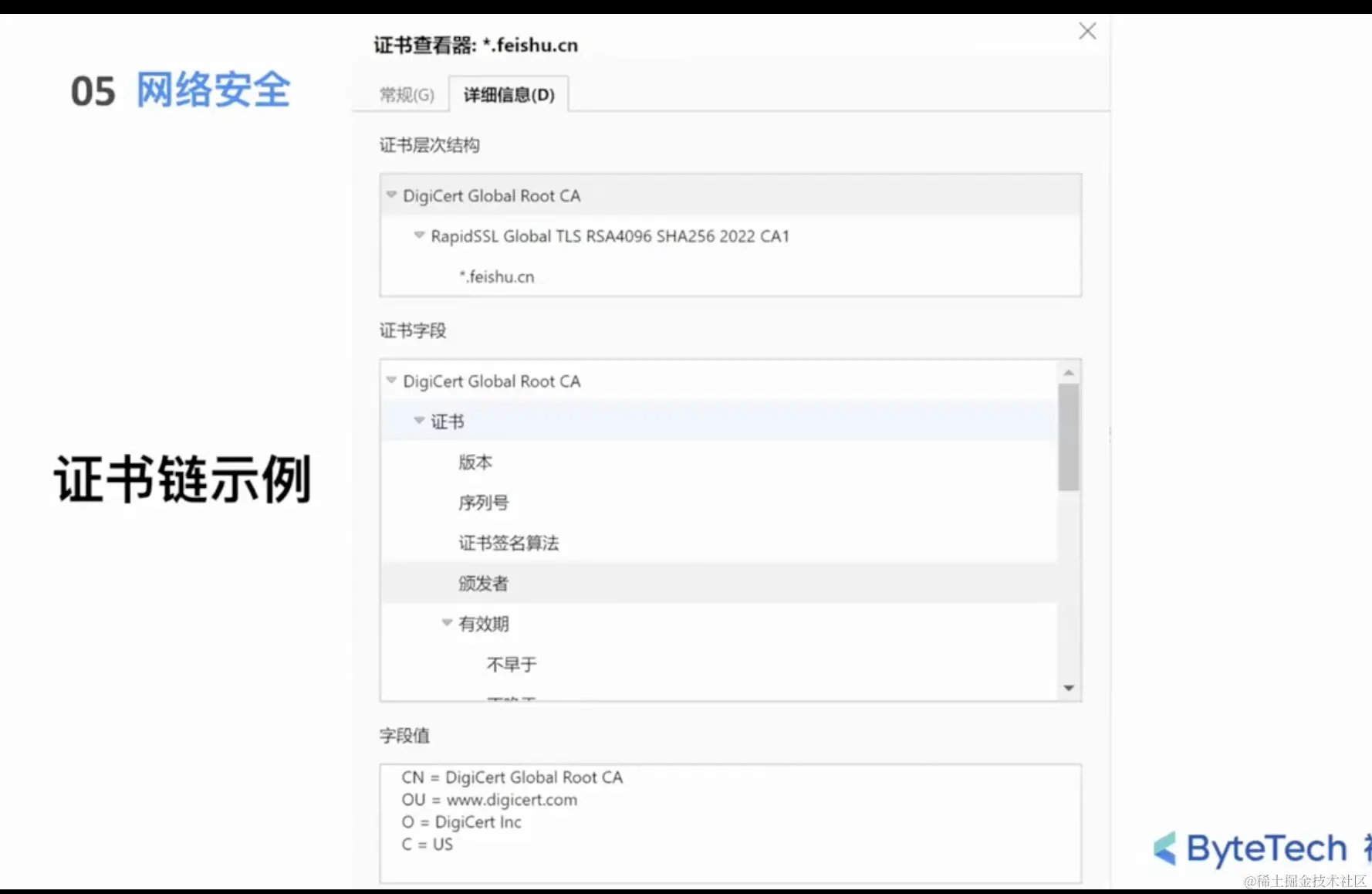This screenshot has height=894, width=1372.
Task: Click the certificate fields scrollbar down arrow
Action: coord(1069,688)
